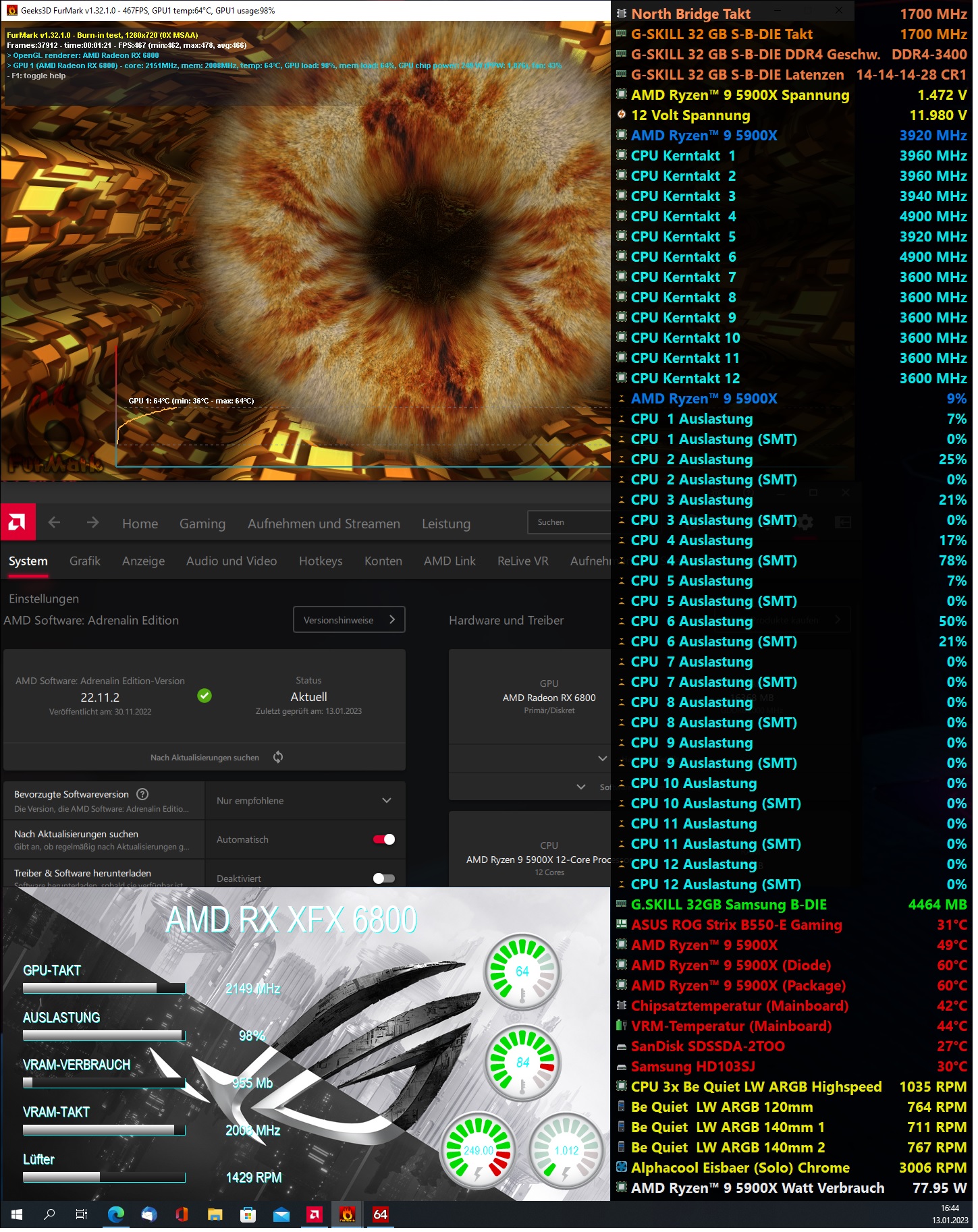The image size is (978, 1232).
Task: Click the AUSLASTUNG bar in the sensor panel
Action: click(x=104, y=1036)
